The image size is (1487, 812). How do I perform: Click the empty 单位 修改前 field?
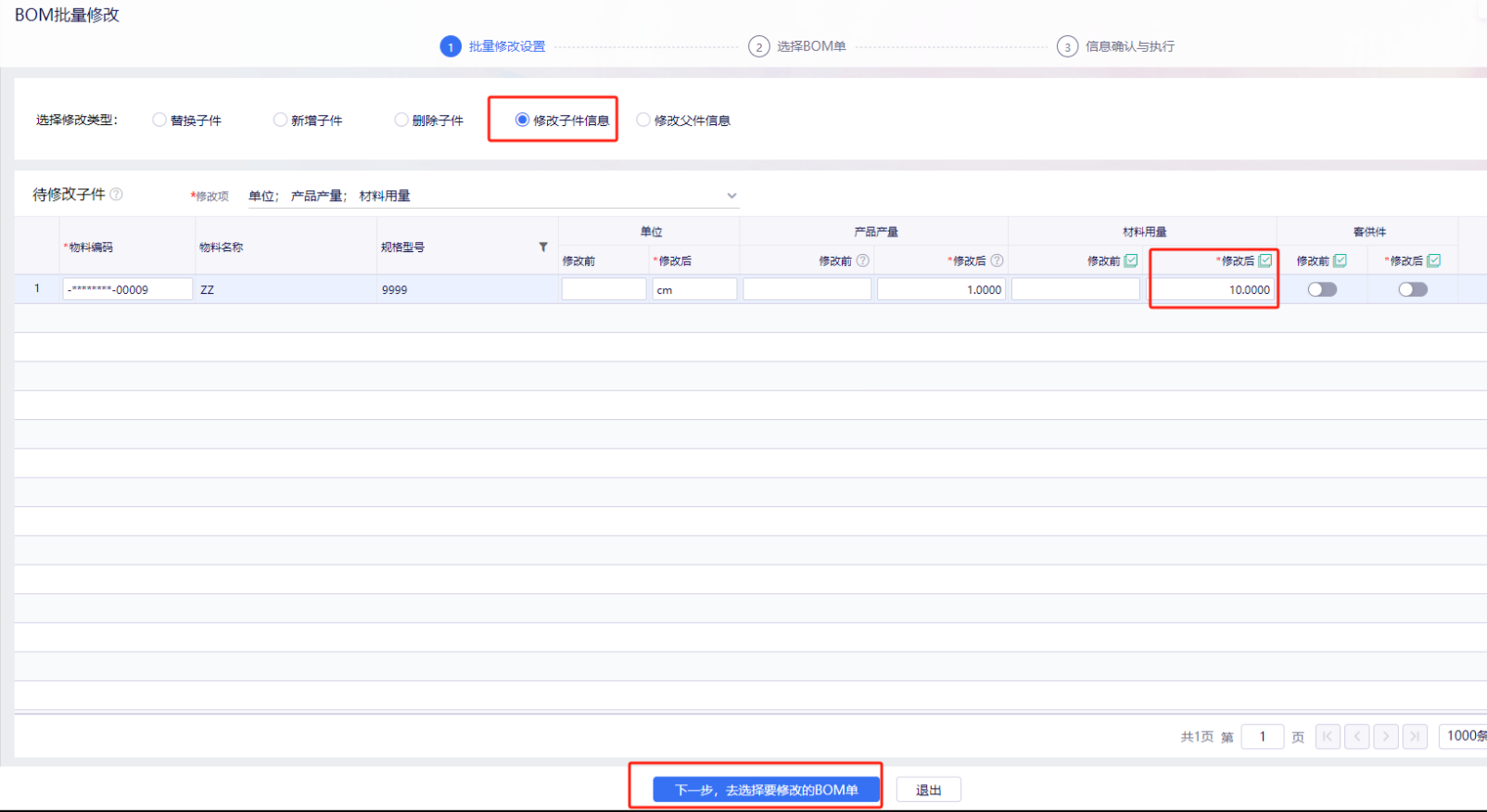[x=604, y=289]
